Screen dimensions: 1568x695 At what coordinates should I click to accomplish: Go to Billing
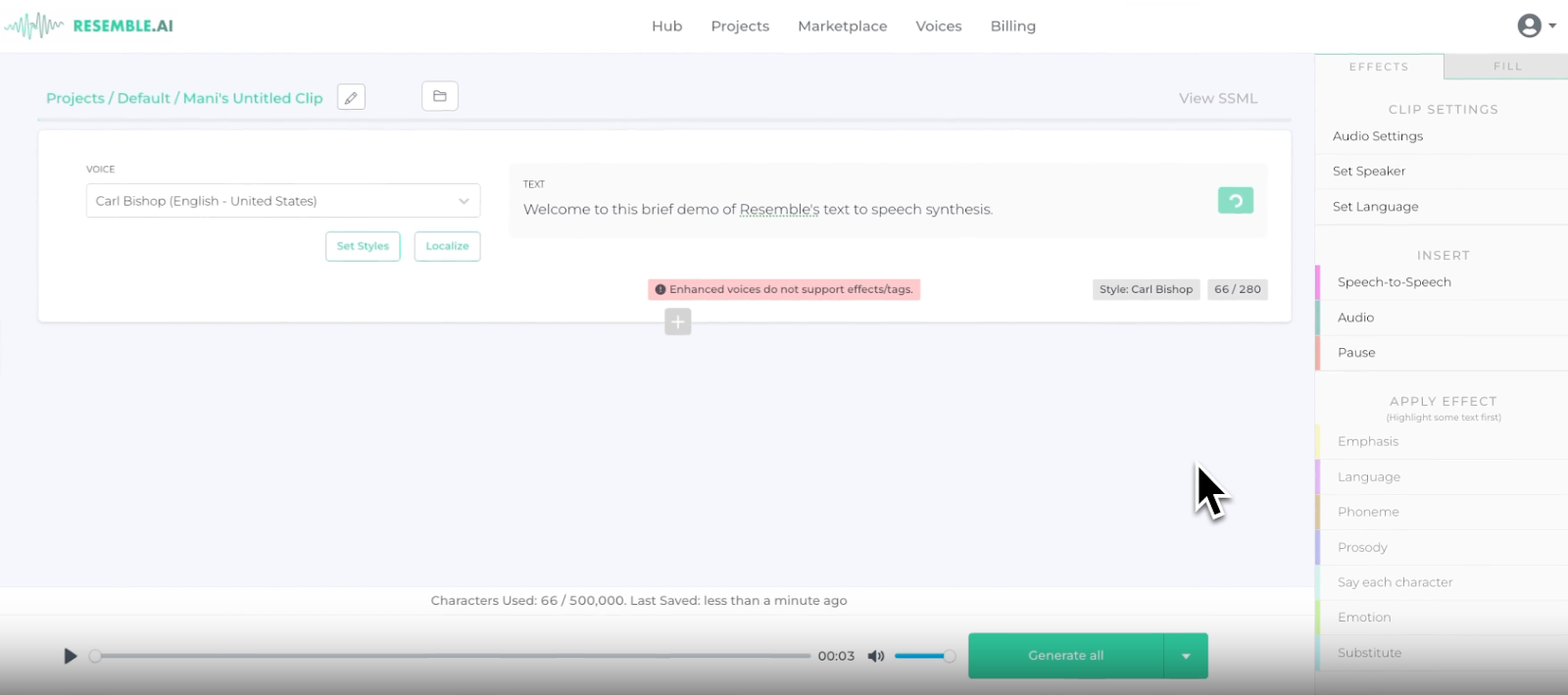pyautogui.click(x=1012, y=26)
